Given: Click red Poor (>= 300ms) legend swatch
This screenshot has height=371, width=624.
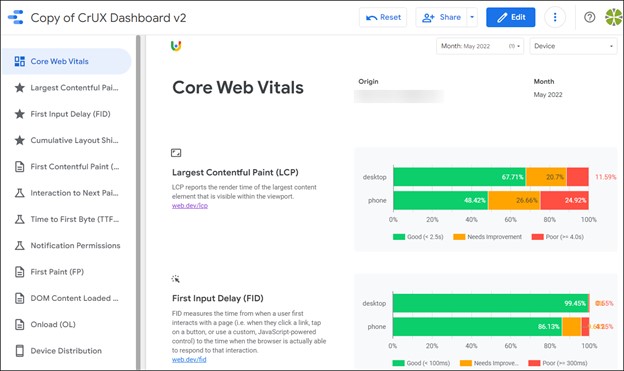Looking at the screenshot, I should [x=534, y=363].
